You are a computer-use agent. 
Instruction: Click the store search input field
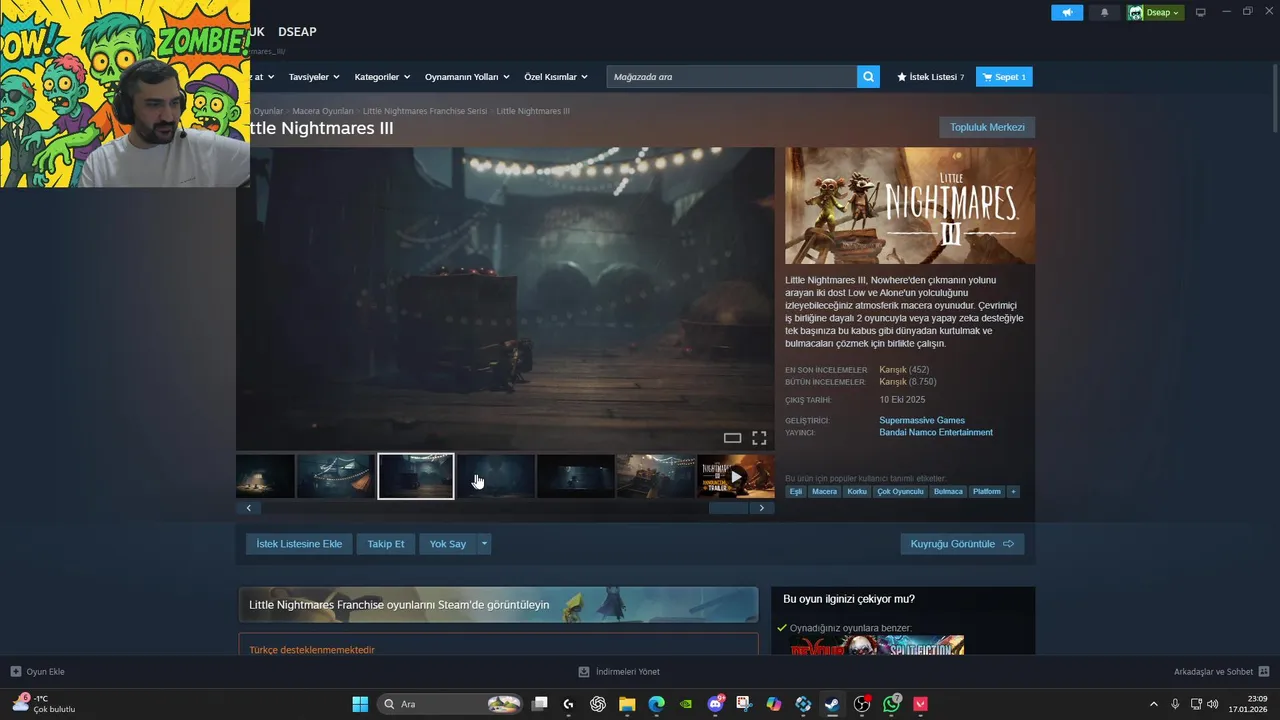[x=732, y=76]
